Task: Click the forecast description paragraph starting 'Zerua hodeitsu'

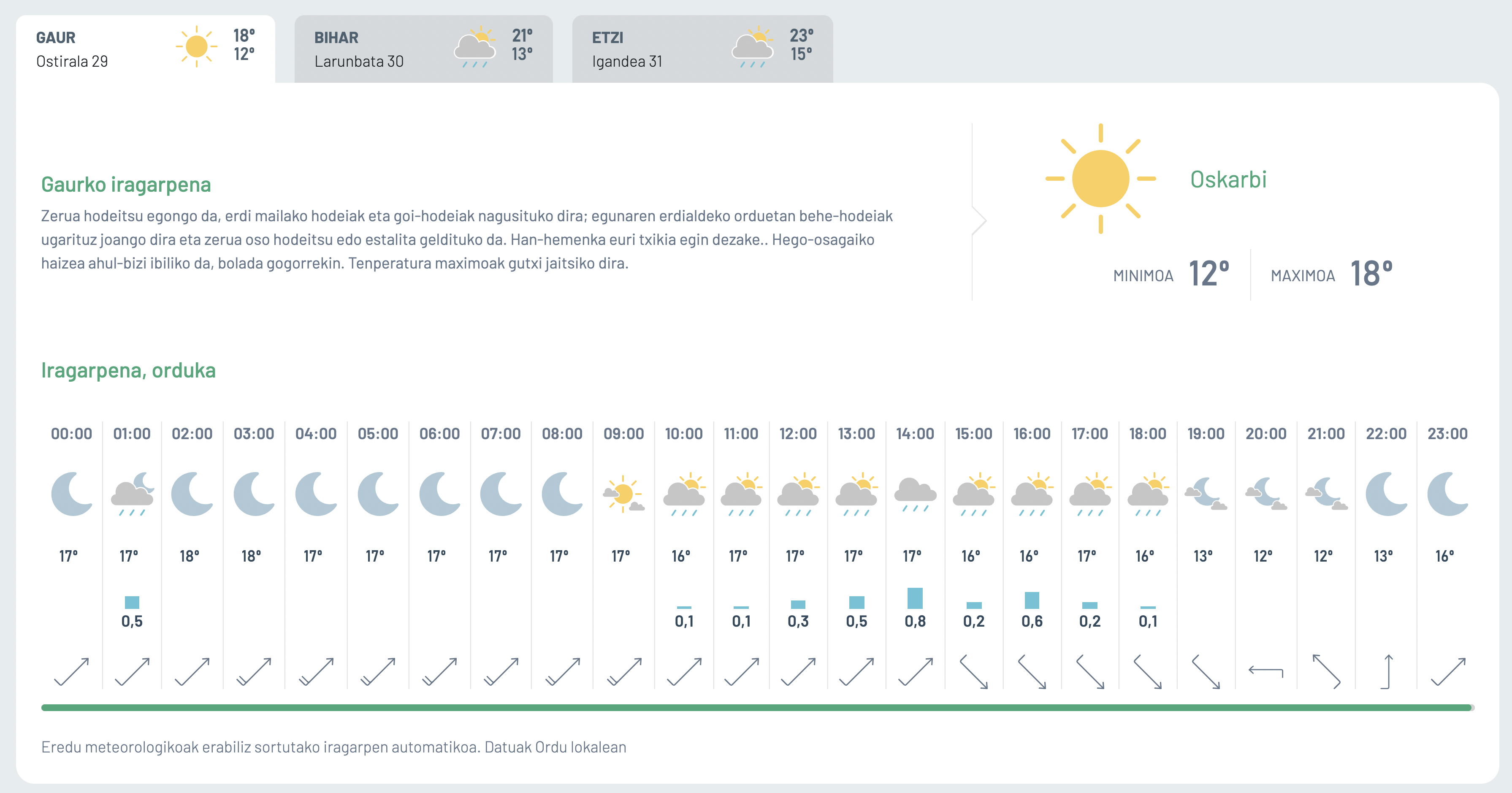Action: [x=466, y=239]
